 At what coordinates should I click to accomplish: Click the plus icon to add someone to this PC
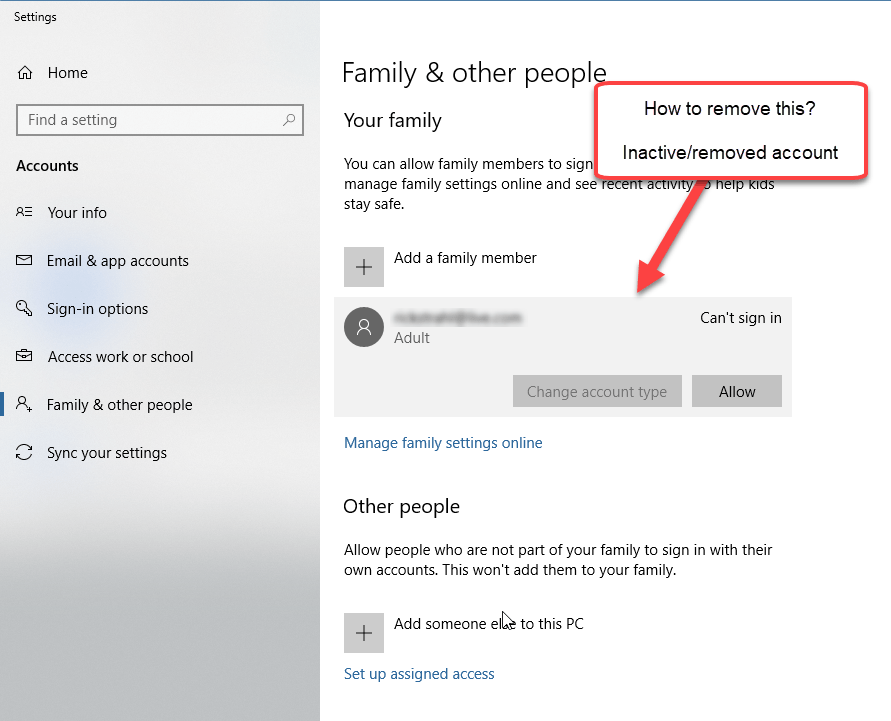(364, 632)
